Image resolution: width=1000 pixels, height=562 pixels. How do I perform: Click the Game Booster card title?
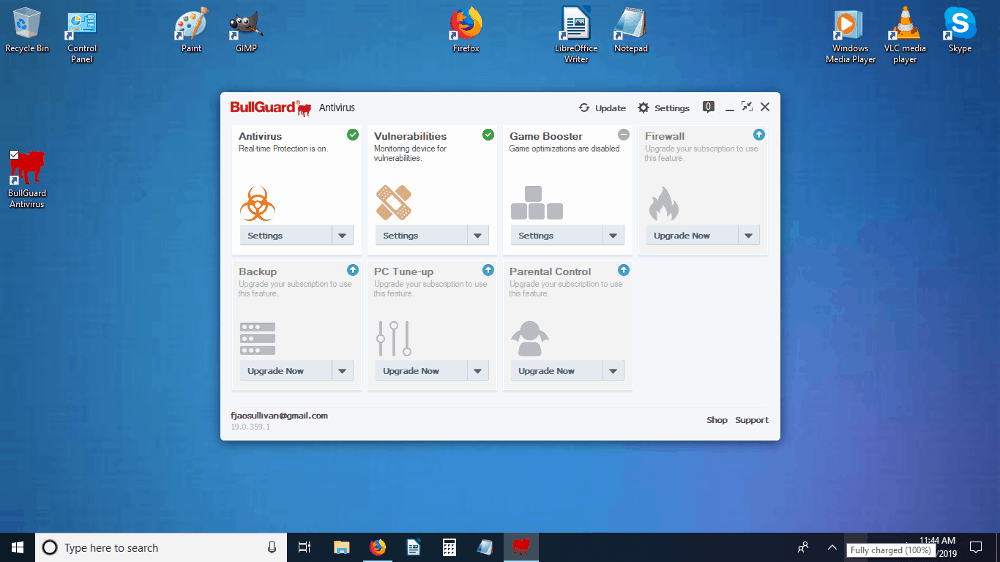tap(546, 136)
